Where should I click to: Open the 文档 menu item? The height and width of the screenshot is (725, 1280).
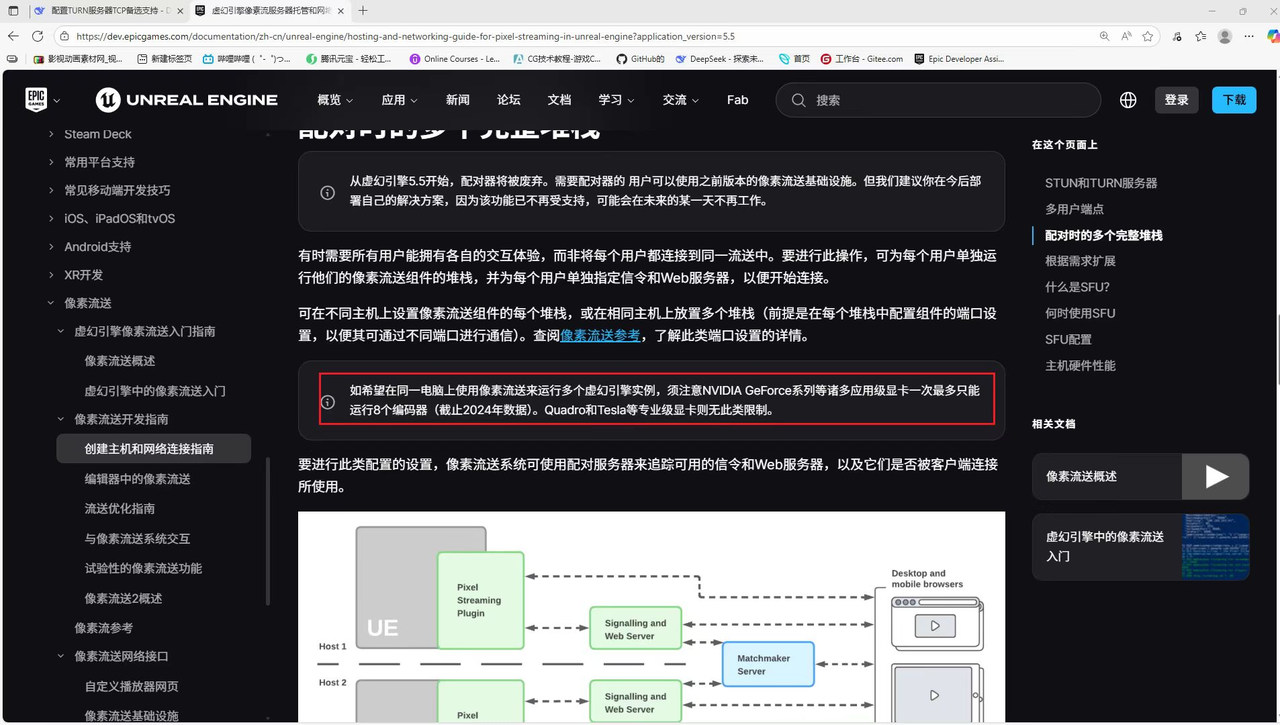(x=559, y=100)
